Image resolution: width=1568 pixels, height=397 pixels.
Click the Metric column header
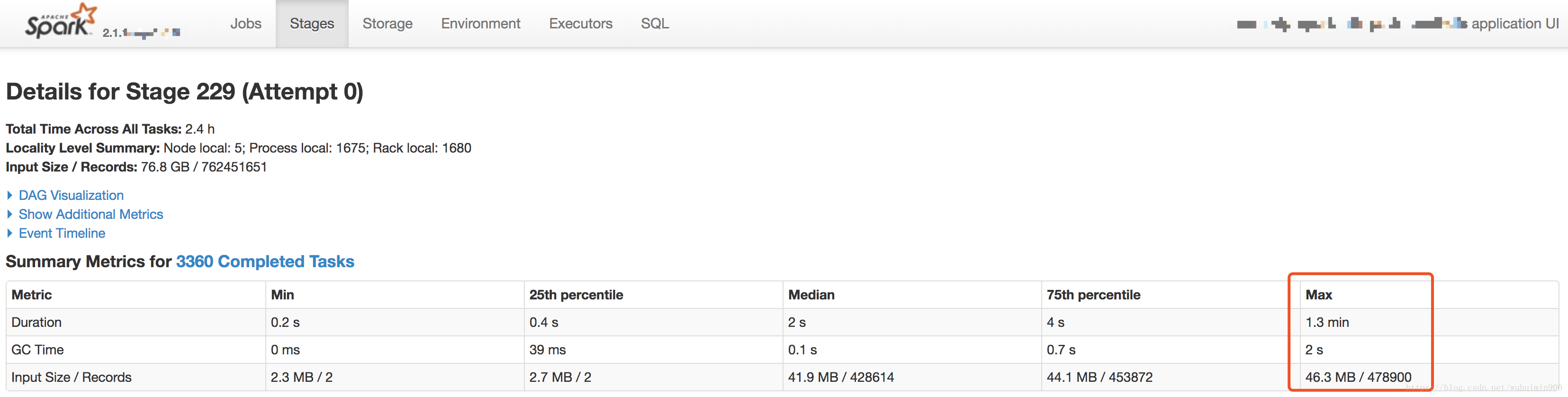click(x=32, y=295)
